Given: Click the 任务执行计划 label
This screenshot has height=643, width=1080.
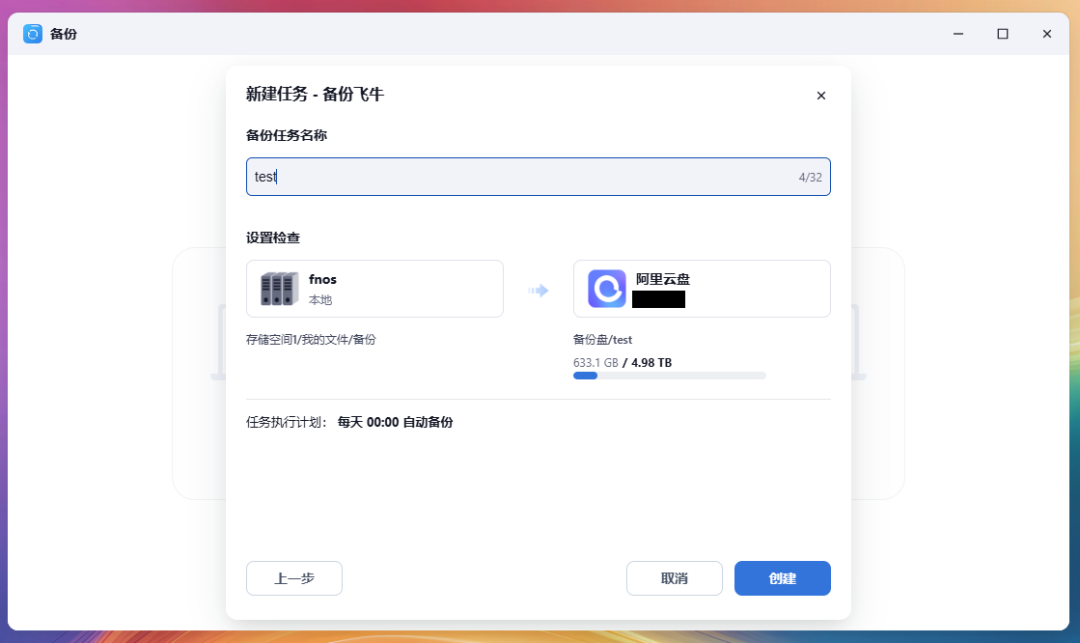Looking at the screenshot, I should click(287, 422).
